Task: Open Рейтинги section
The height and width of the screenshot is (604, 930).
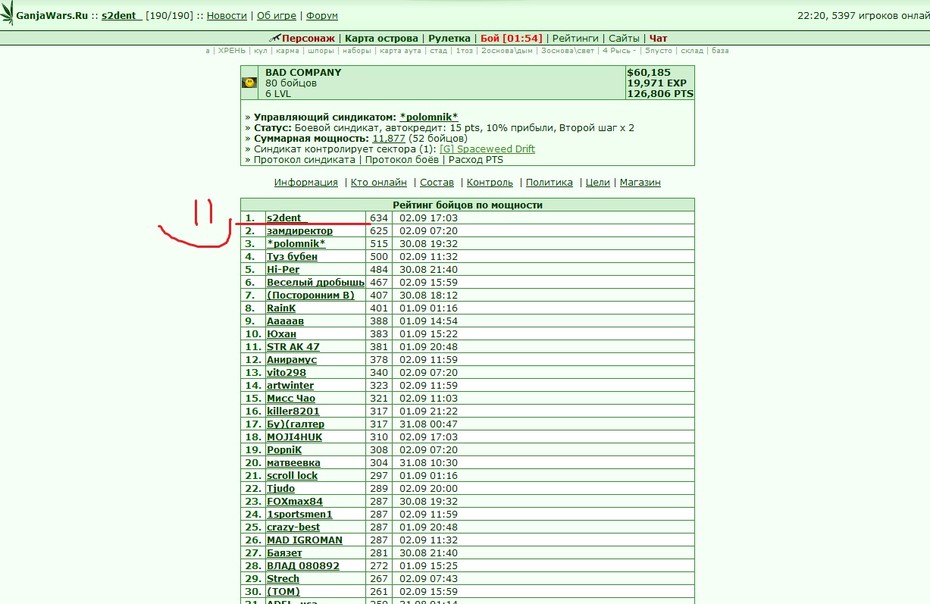Action: [575, 39]
